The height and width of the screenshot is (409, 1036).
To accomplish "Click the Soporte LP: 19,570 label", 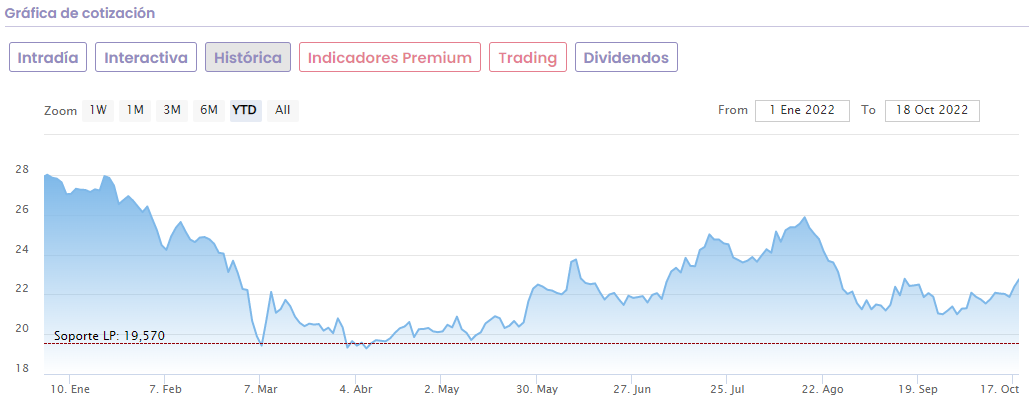I will (x=108, y=336).
